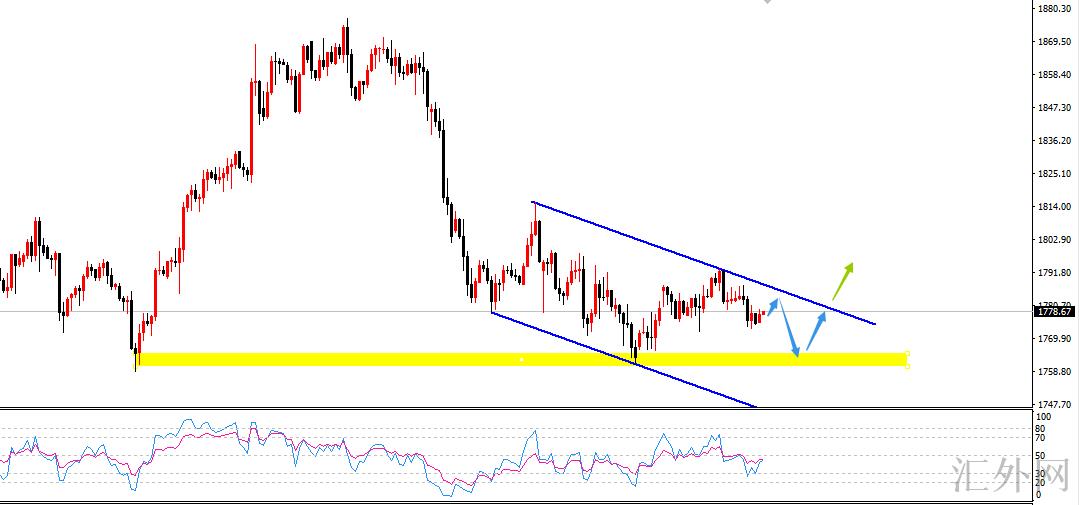Click the current price label 1778.67

[x=1053, y=312]
